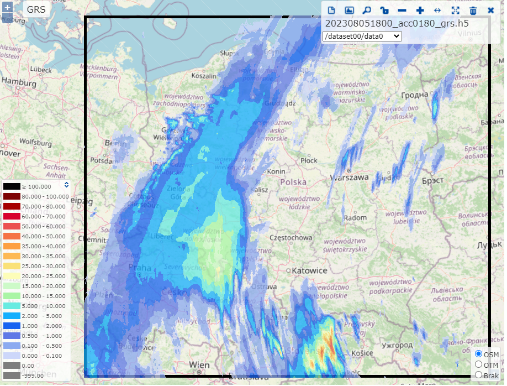Select the magnifier search icon
This screenshot has width=507, height=386.
[x=367, y=10]
